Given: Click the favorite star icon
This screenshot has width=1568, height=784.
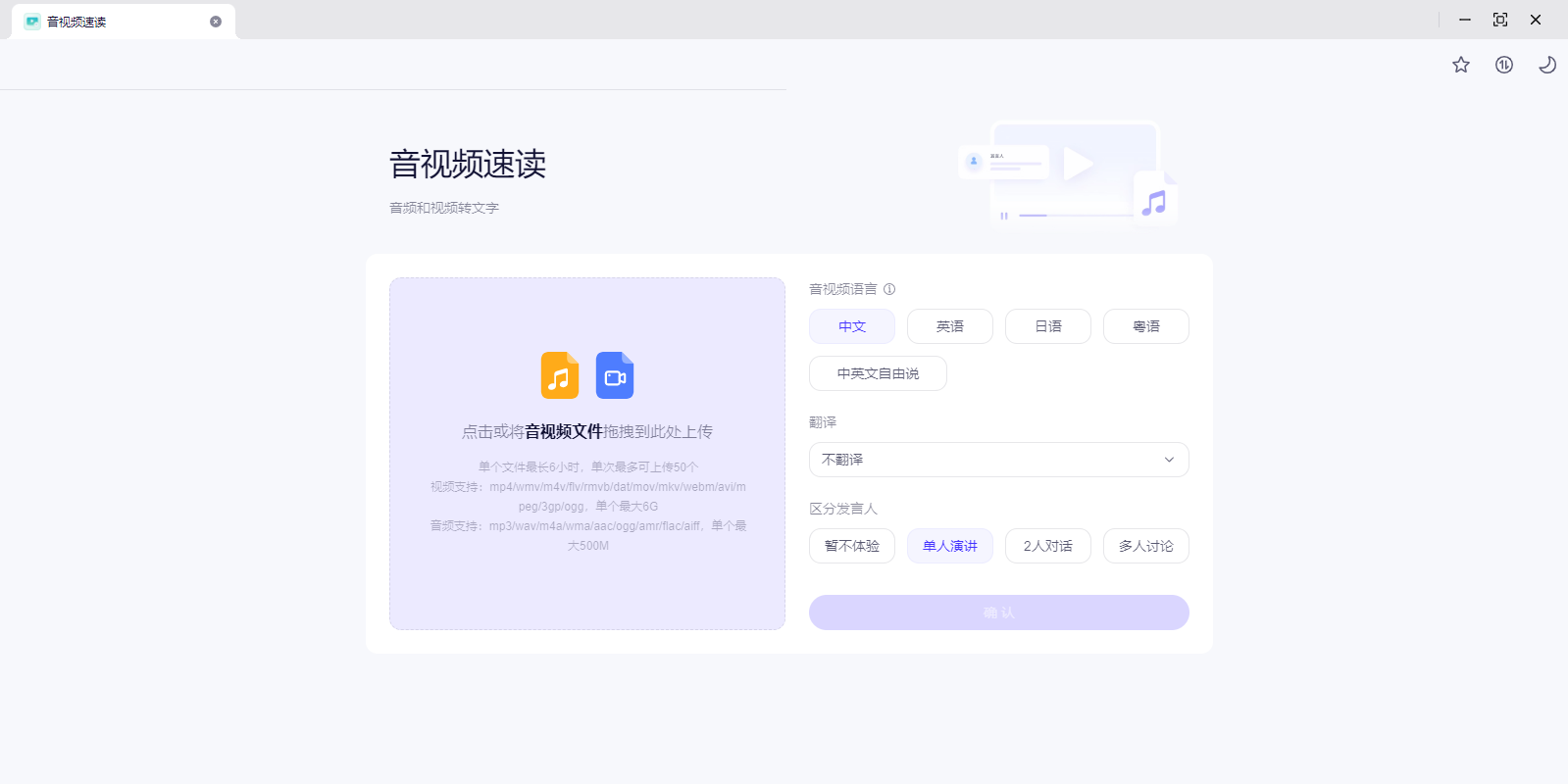Looking at the screenshot, I should tap(1461, 65).
